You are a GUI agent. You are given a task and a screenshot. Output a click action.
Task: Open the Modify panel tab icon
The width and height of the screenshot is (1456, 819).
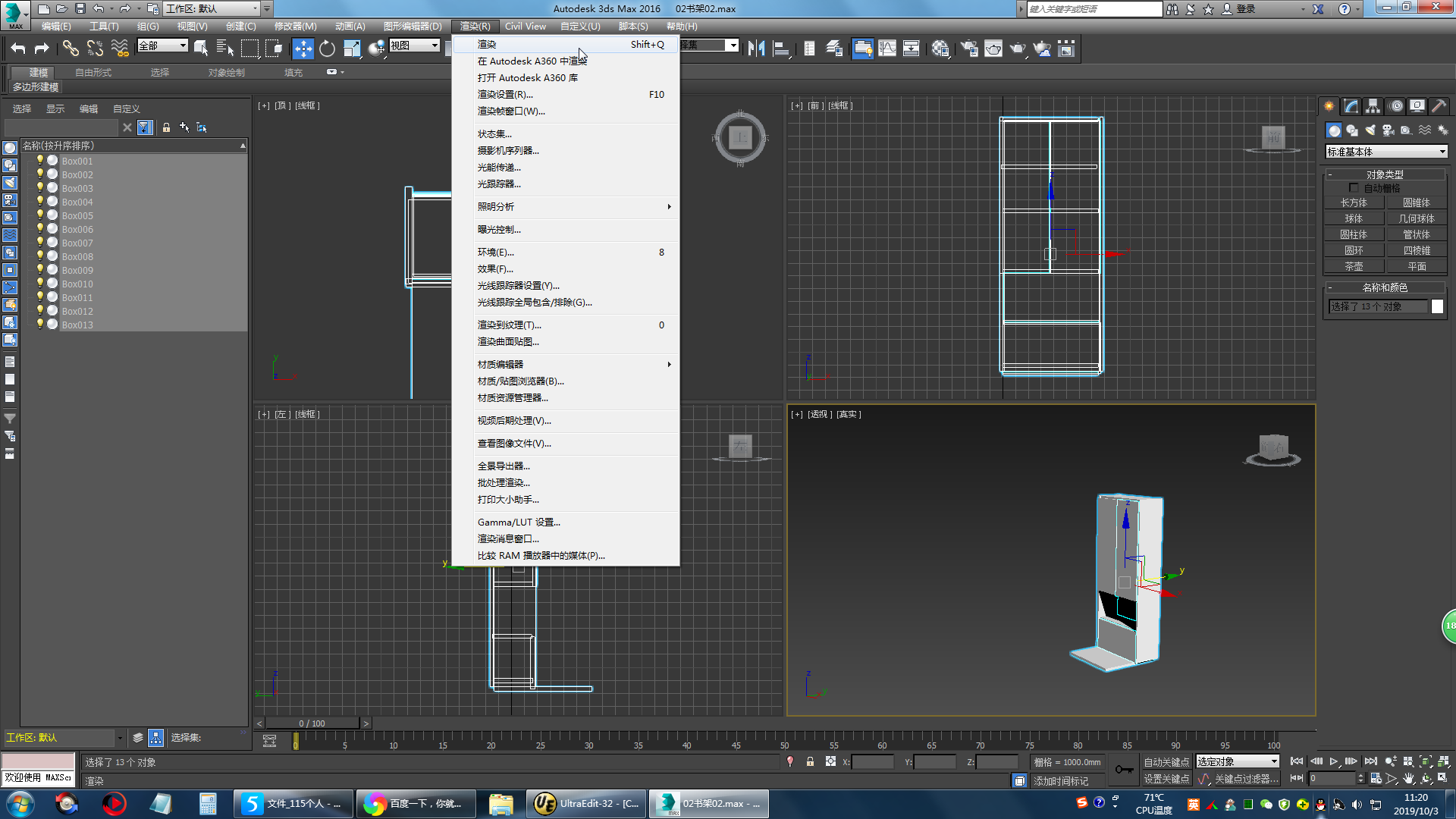tap(1351, 106)
